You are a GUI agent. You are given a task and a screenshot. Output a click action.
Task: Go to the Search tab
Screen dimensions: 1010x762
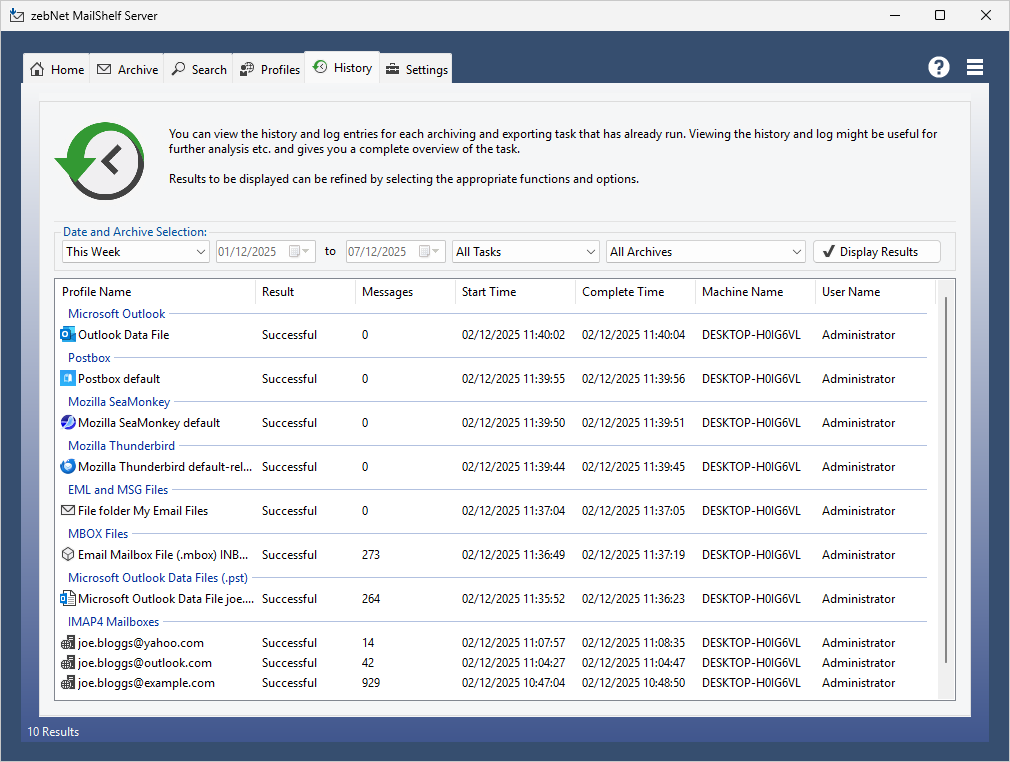(199, 69)
